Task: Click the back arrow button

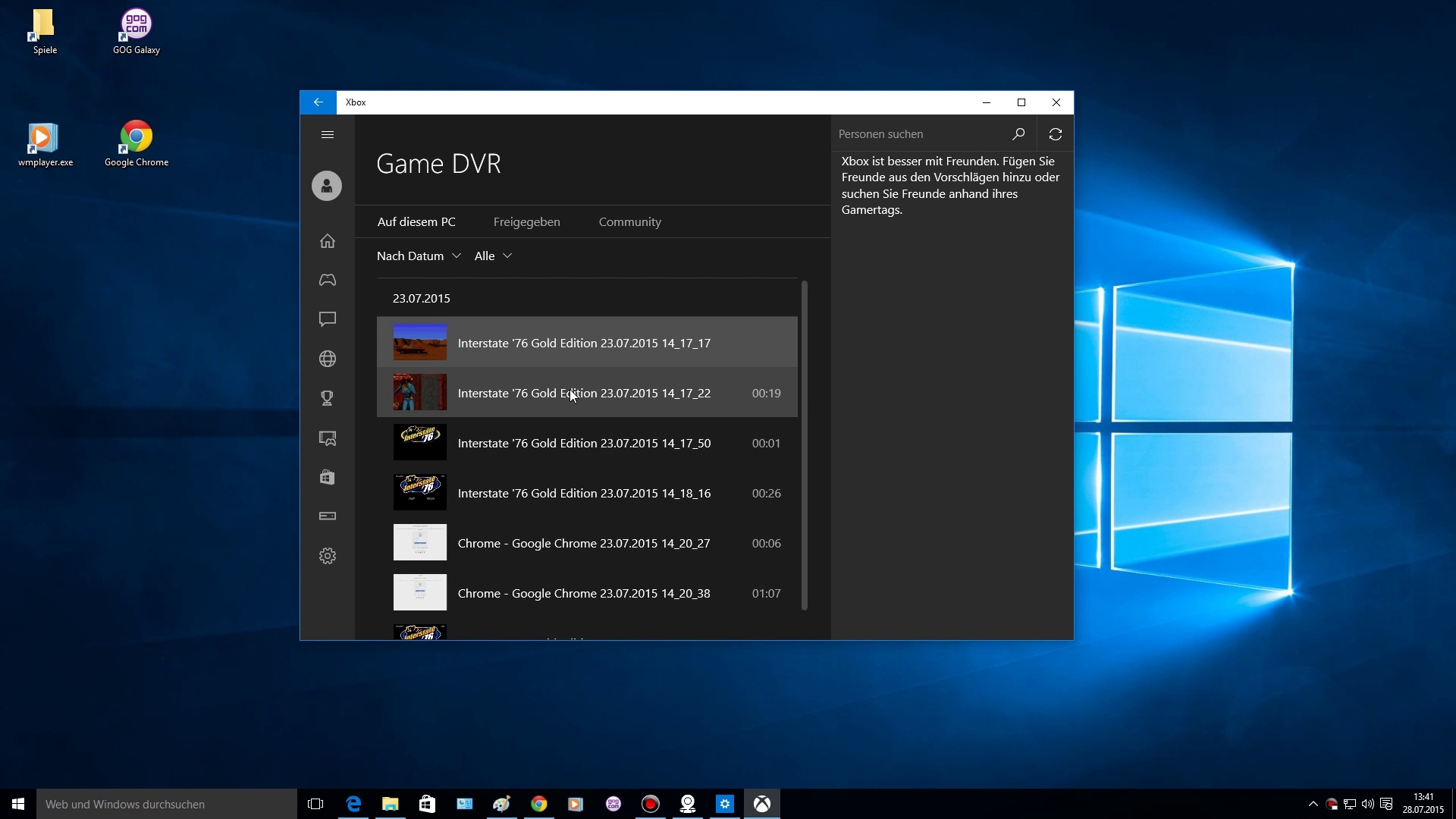Action: pyautogui.click(x=318, y=102)
